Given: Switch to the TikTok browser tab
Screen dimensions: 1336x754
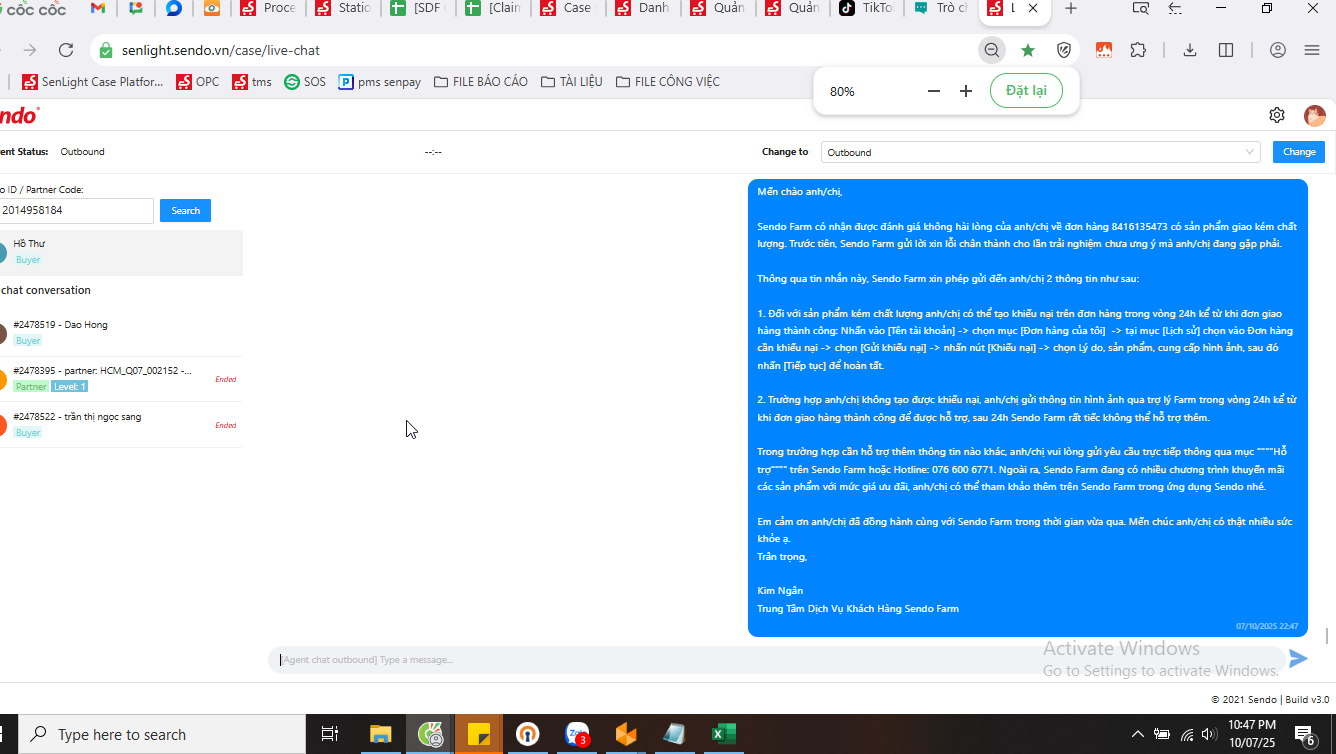Looking at the screenshot, I should pyautogui.click(x=866, y=9).
